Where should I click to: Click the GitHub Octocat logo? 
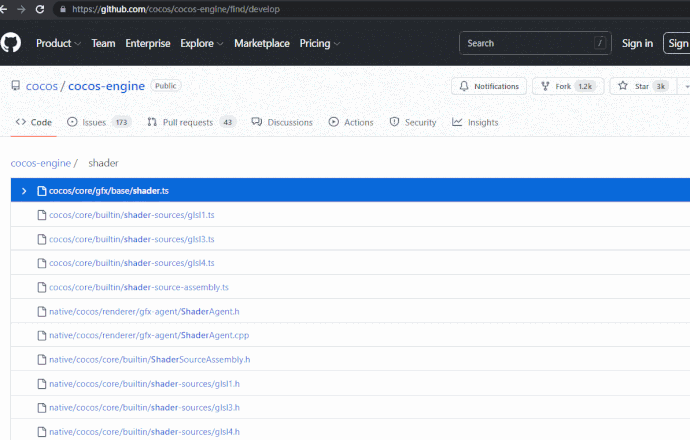(11, 43)
